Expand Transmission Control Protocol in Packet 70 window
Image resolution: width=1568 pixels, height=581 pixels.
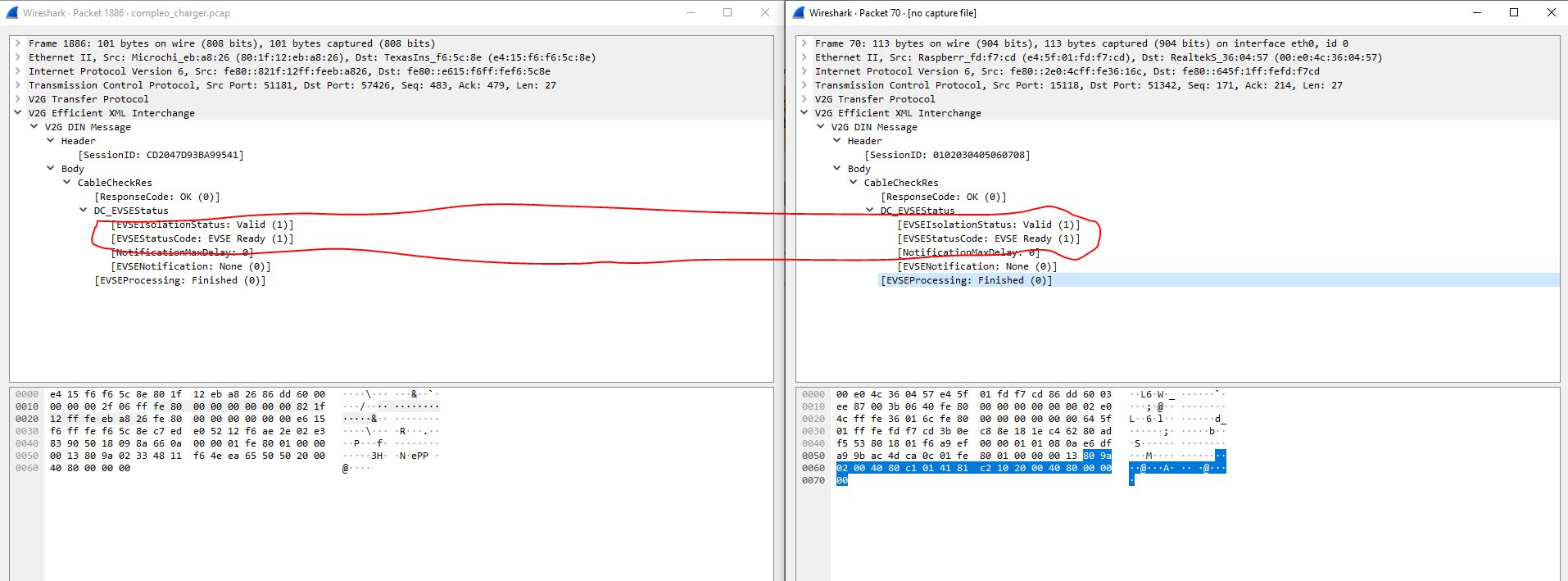804,85
